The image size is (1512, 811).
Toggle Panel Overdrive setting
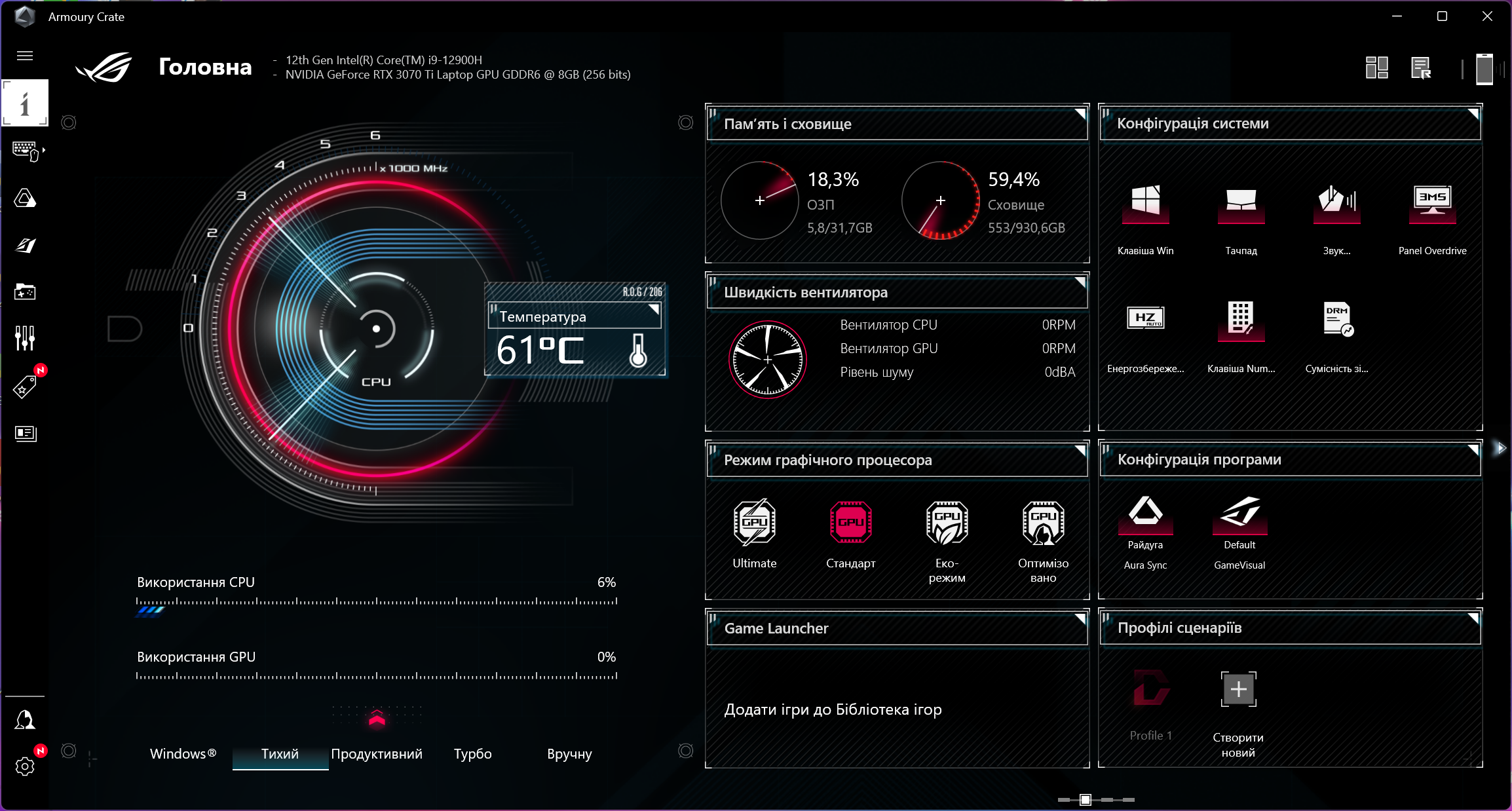pos(1432,204)
